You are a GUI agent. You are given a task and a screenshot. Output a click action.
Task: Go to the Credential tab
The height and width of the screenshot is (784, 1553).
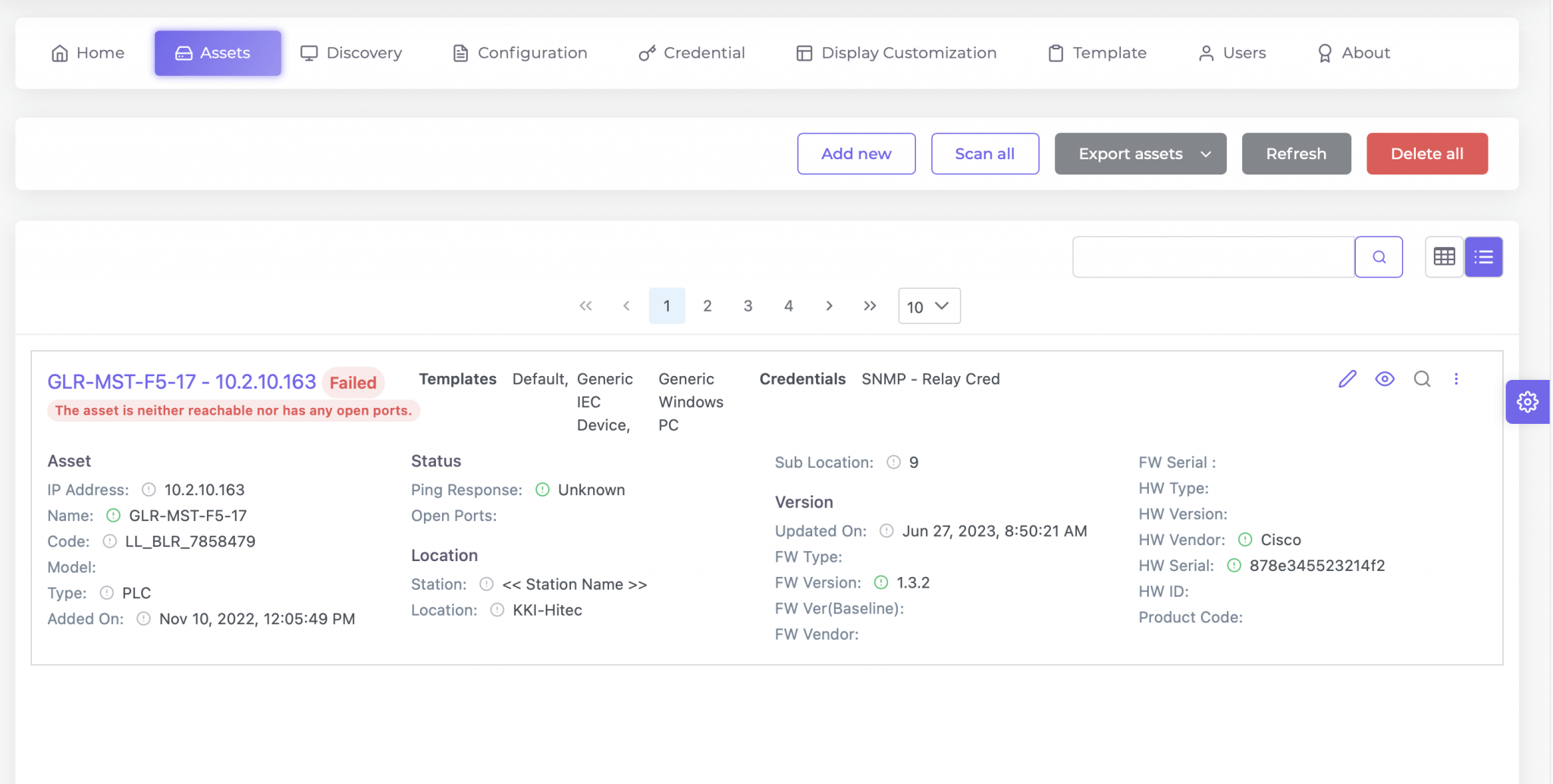point(692,53)
